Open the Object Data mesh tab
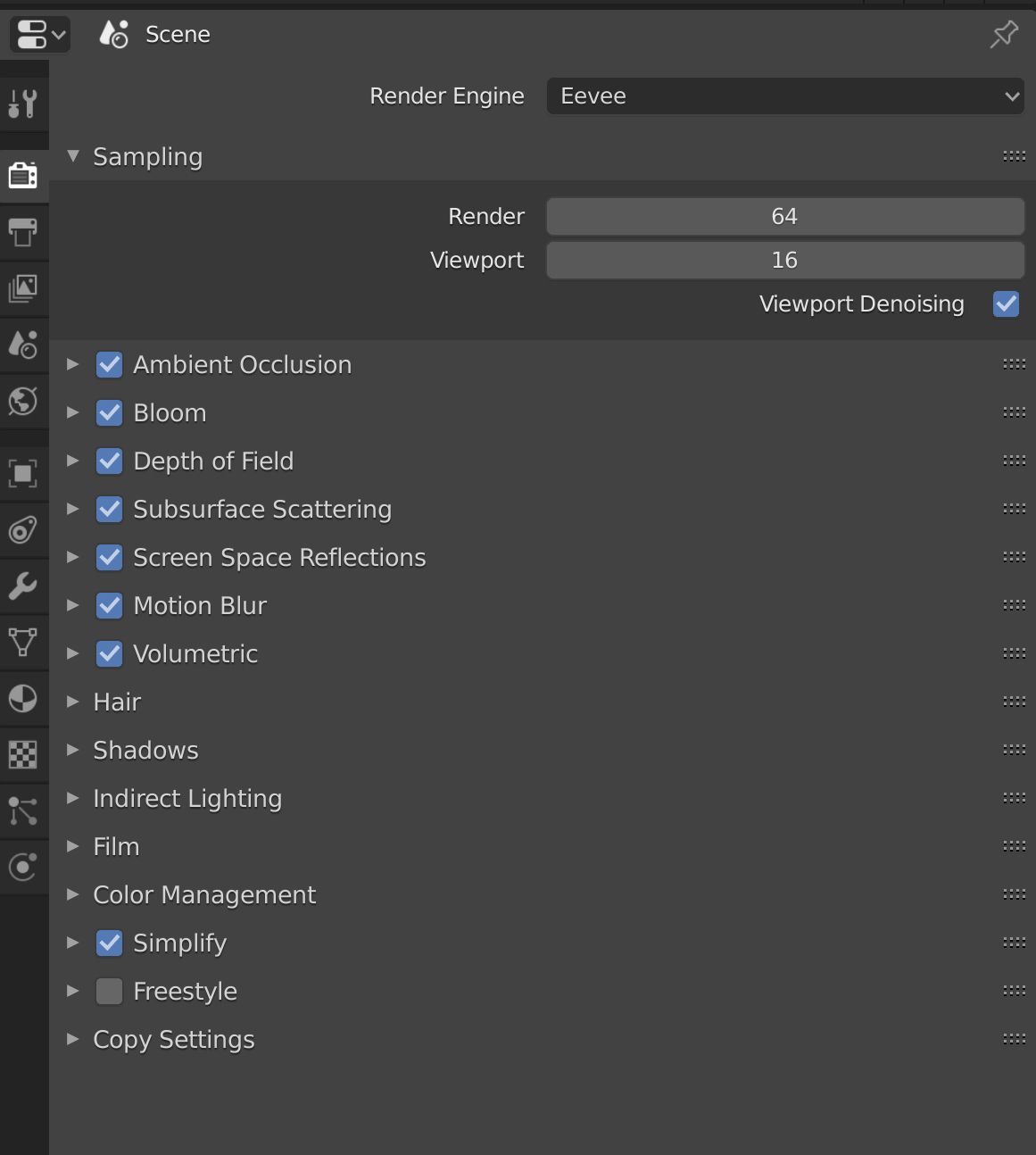The image size is (1036, 1155). (x=23, y=642)
